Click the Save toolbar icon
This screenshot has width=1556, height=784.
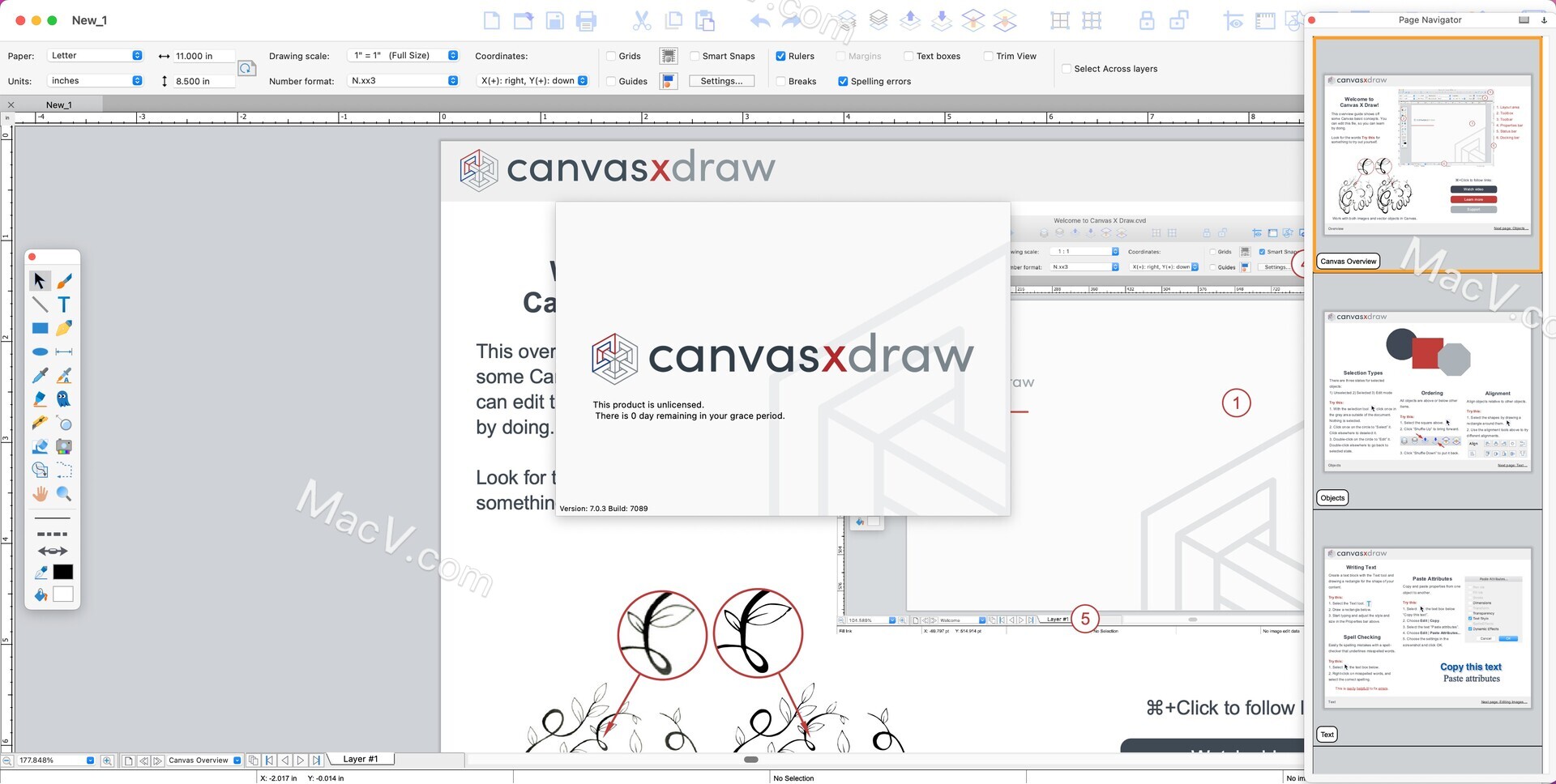(554, 20)
